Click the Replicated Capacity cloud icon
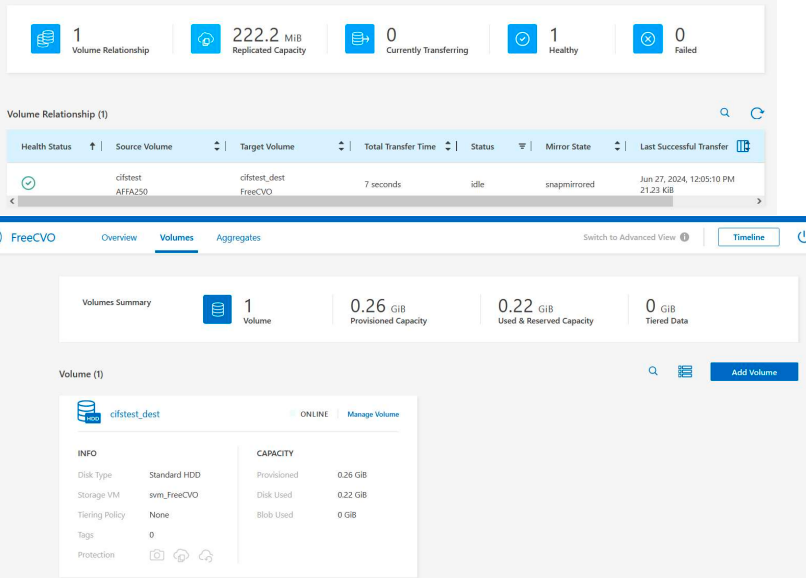806x578 pixels. tap(206, 39)
